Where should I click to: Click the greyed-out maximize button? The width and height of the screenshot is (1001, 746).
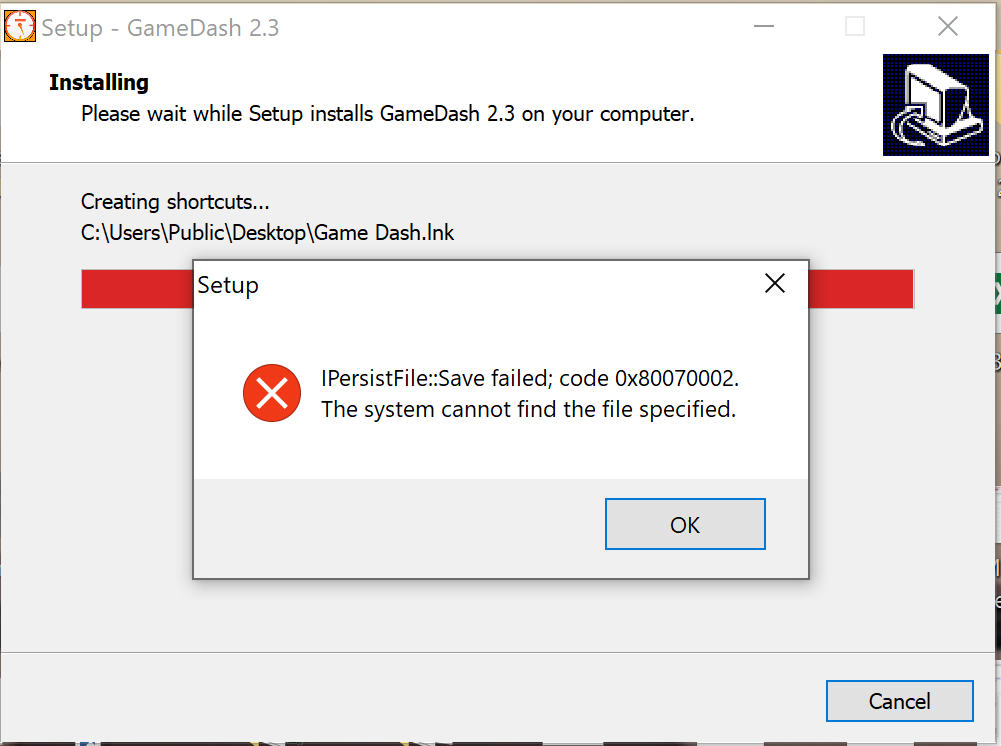855,27
